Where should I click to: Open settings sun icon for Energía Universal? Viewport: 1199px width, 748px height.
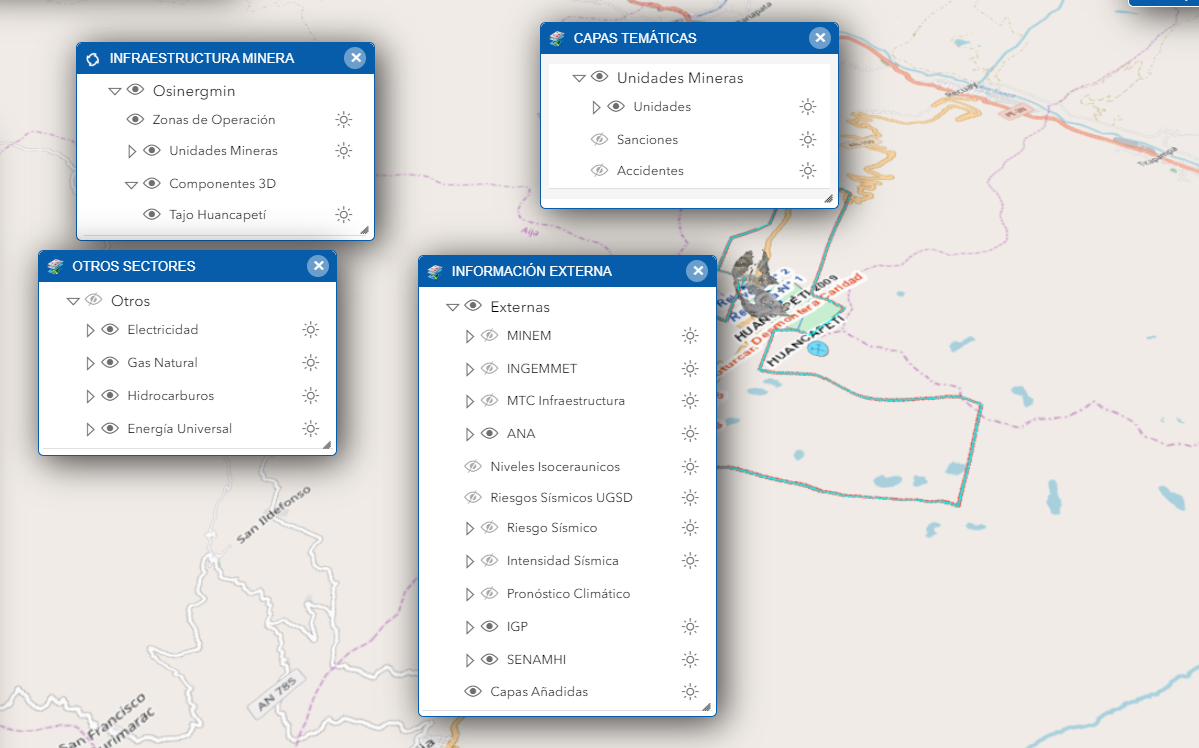[310, 428]
